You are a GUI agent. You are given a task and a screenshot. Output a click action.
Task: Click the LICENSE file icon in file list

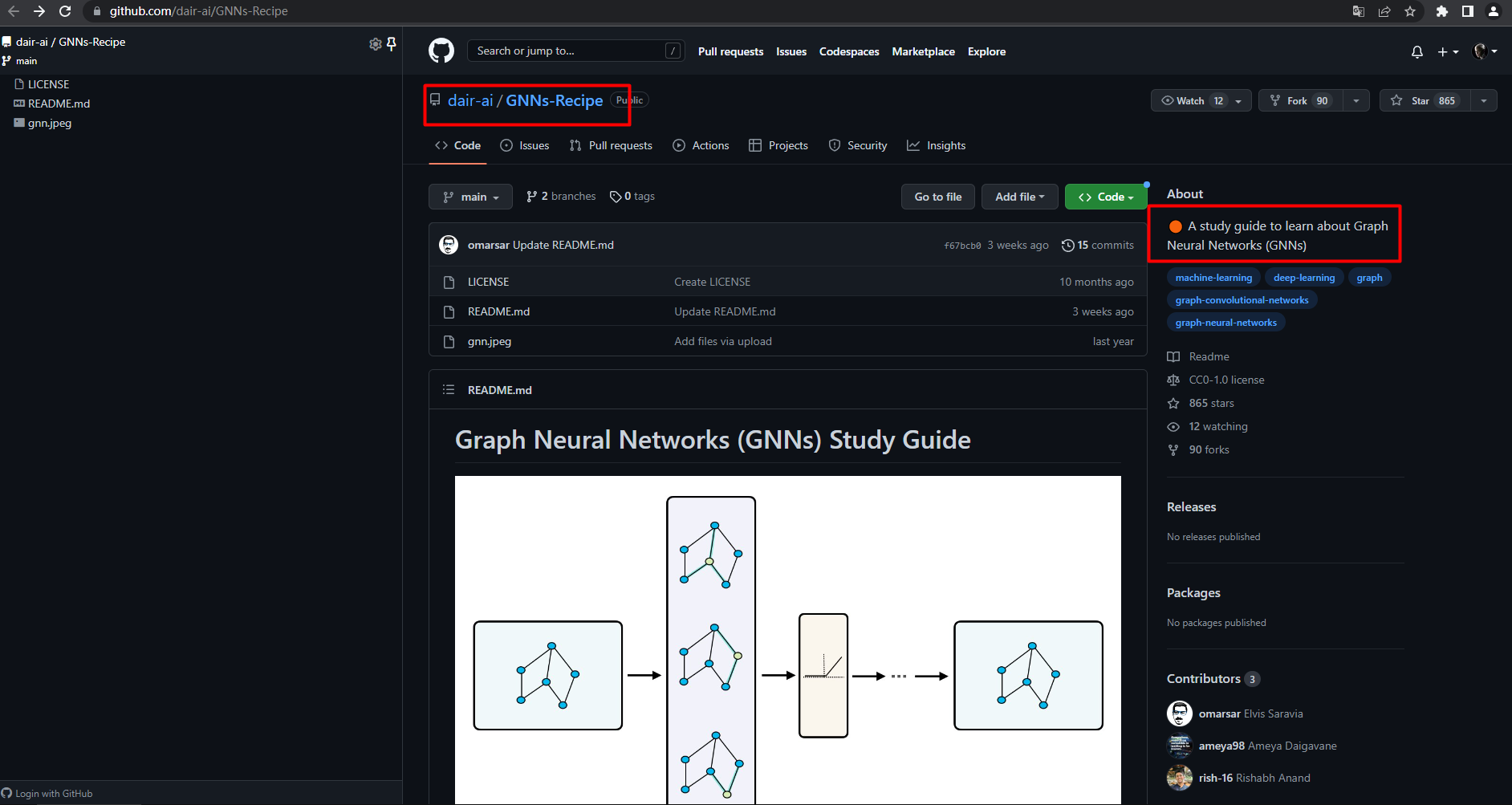(x=449, y=283)
